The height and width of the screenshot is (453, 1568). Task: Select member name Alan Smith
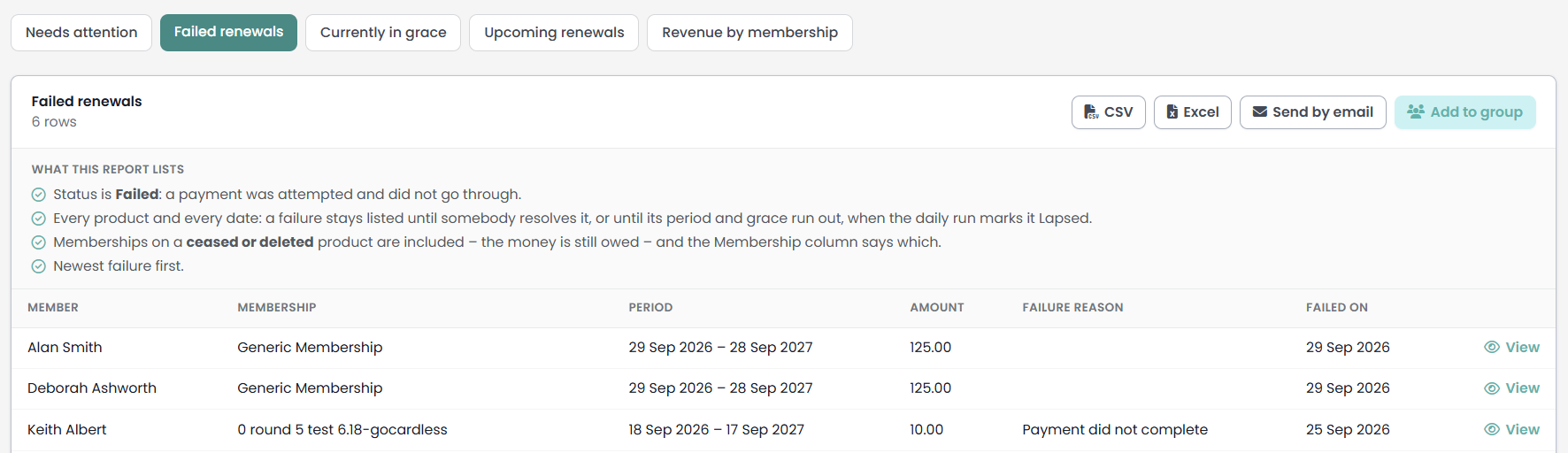(65, 348)
